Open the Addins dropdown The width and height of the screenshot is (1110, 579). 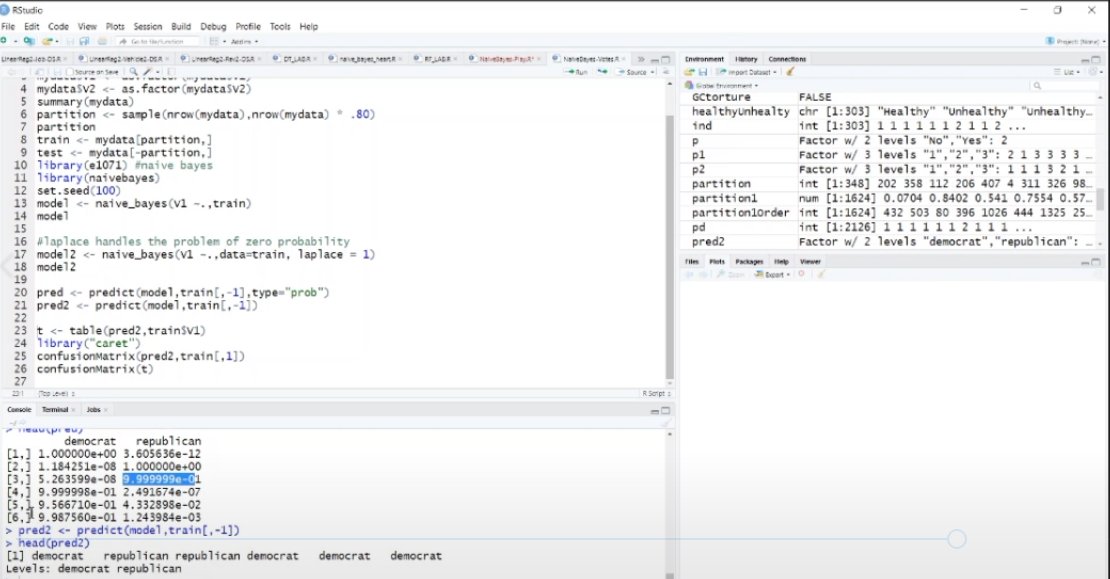[x=244, y=42]
